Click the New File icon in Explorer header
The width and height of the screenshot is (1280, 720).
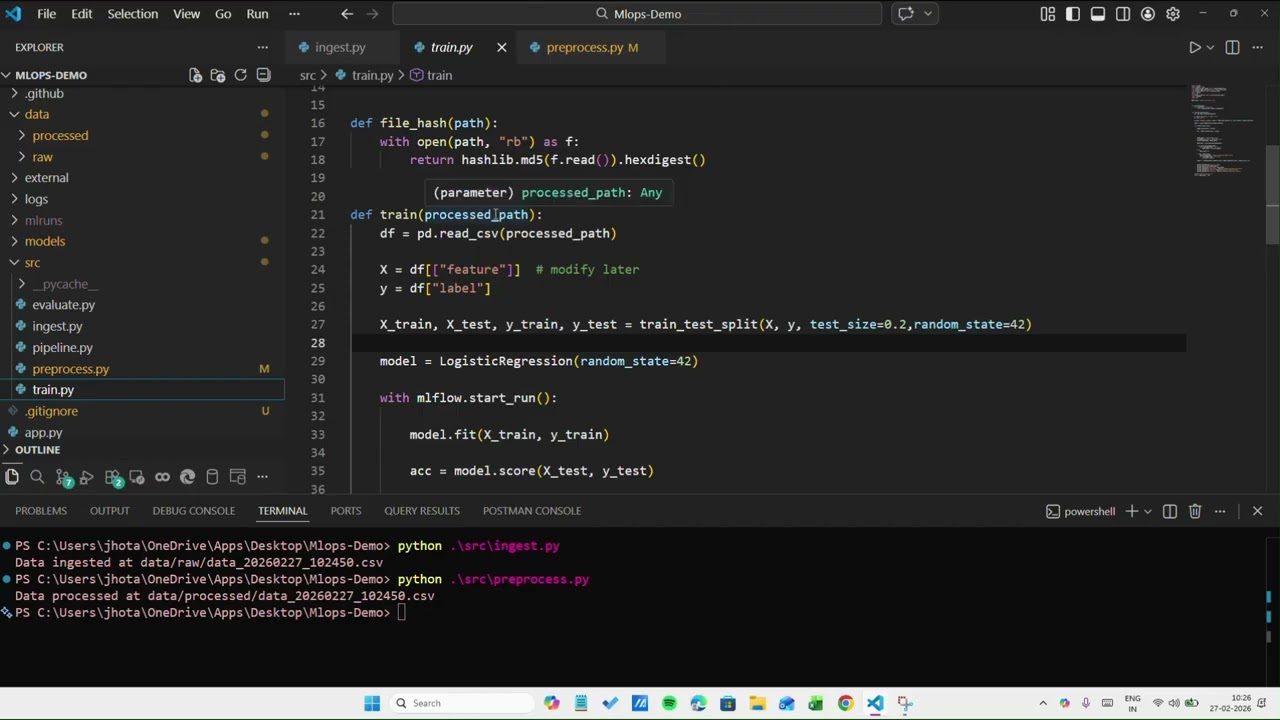pyautogui.click(x=195, y=75)
